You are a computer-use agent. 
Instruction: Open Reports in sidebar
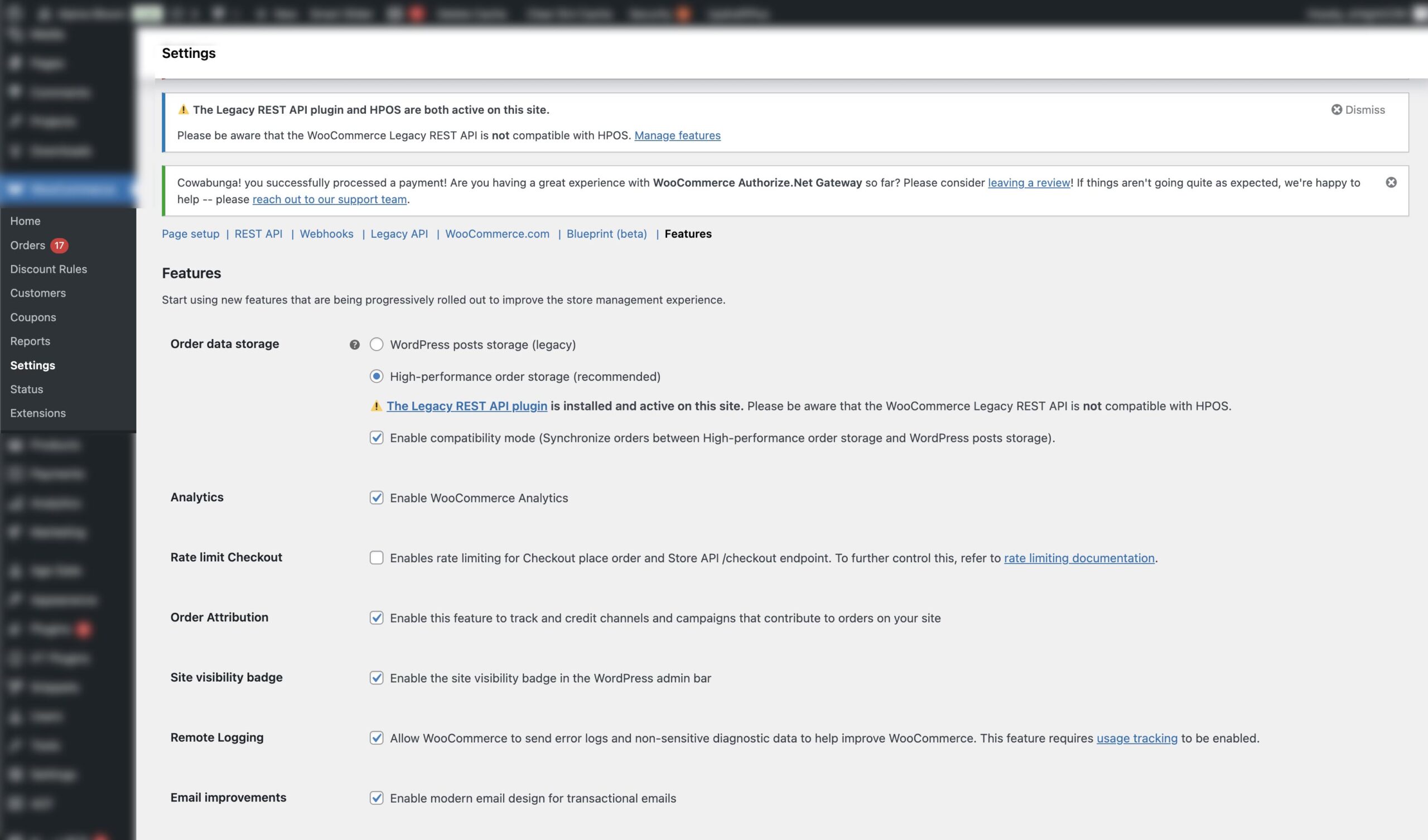(x=30, y=341)
